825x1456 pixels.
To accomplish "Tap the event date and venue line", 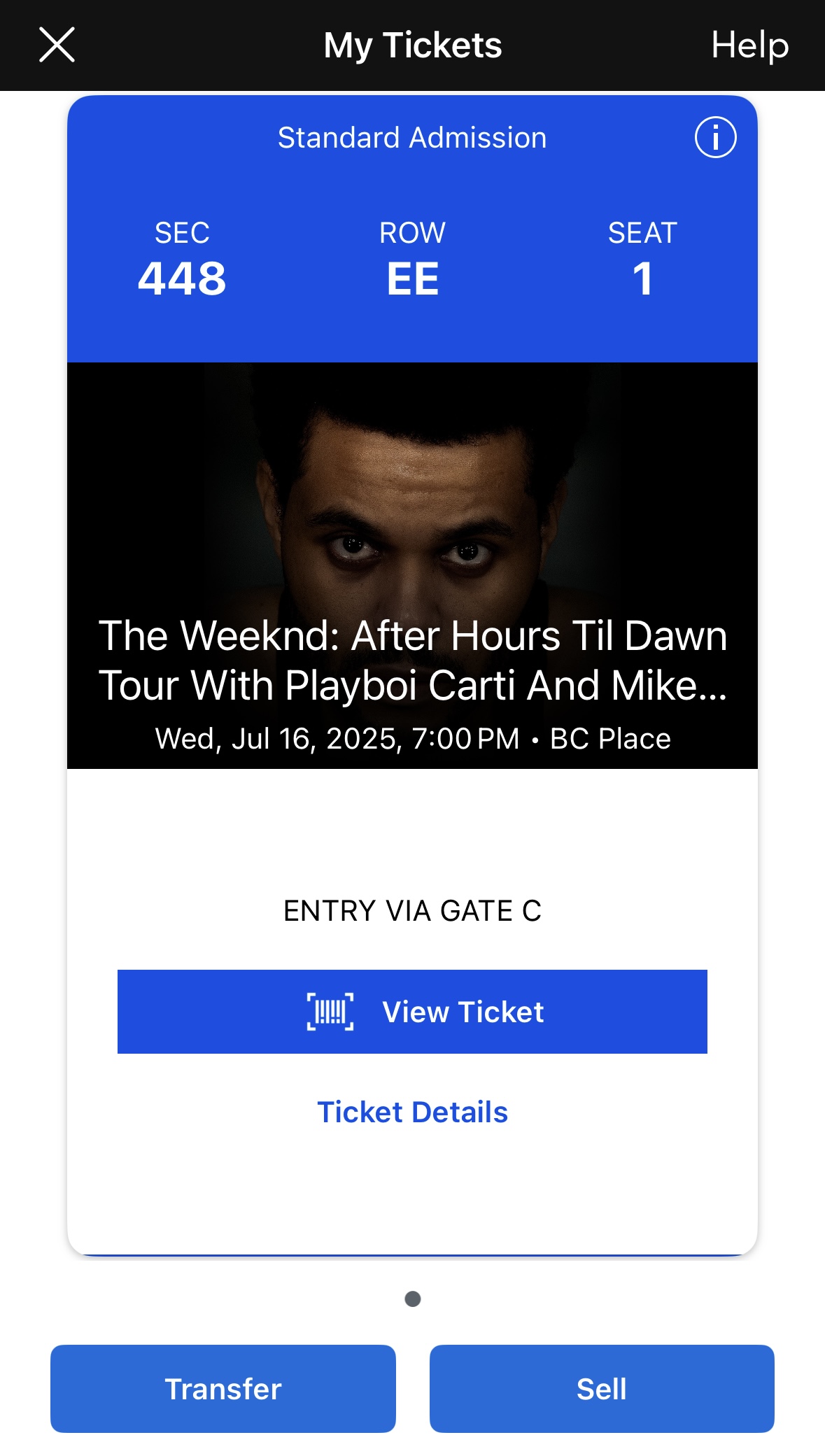I will (413, 738).
